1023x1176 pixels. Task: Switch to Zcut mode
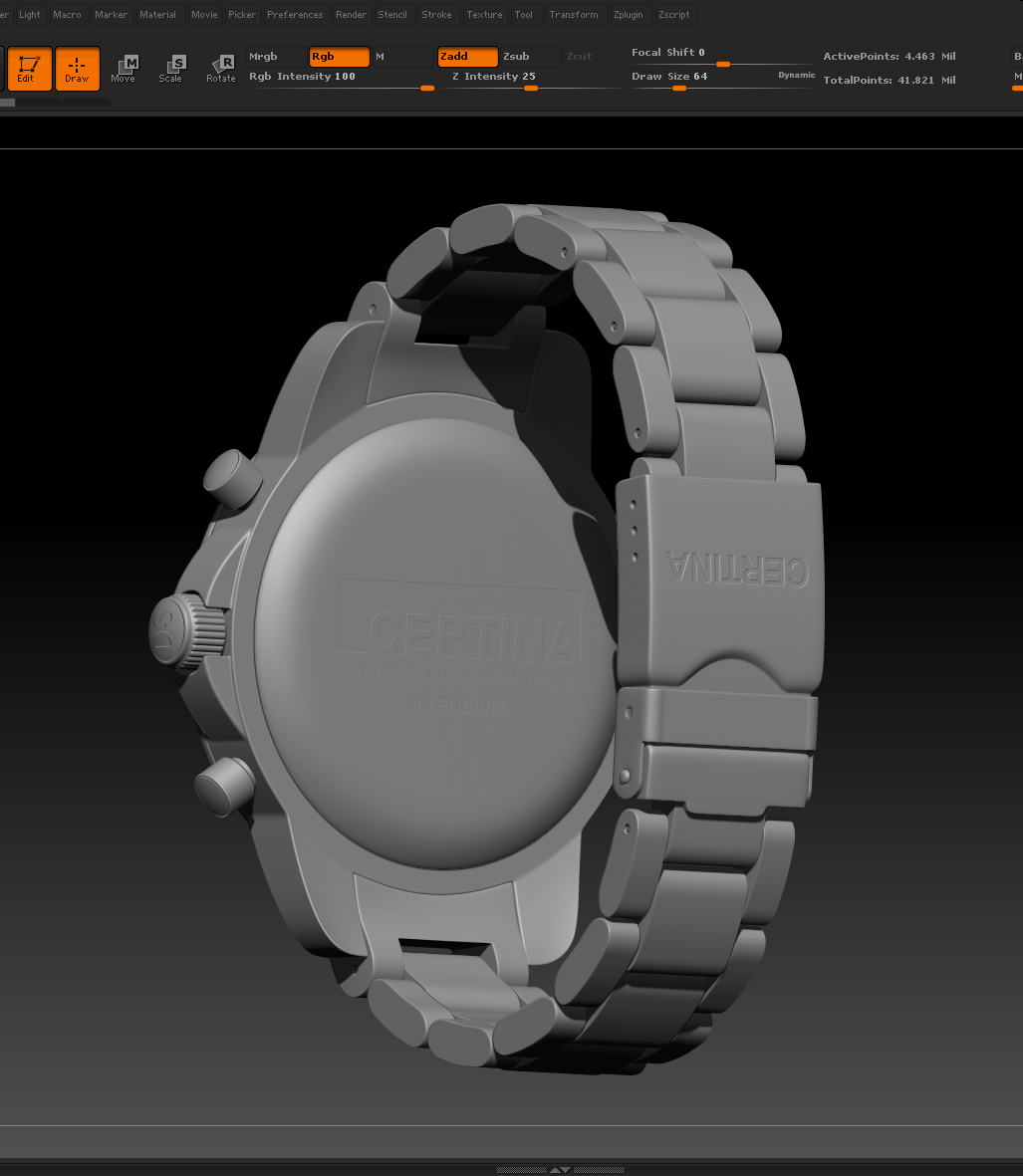coord(594,56)
